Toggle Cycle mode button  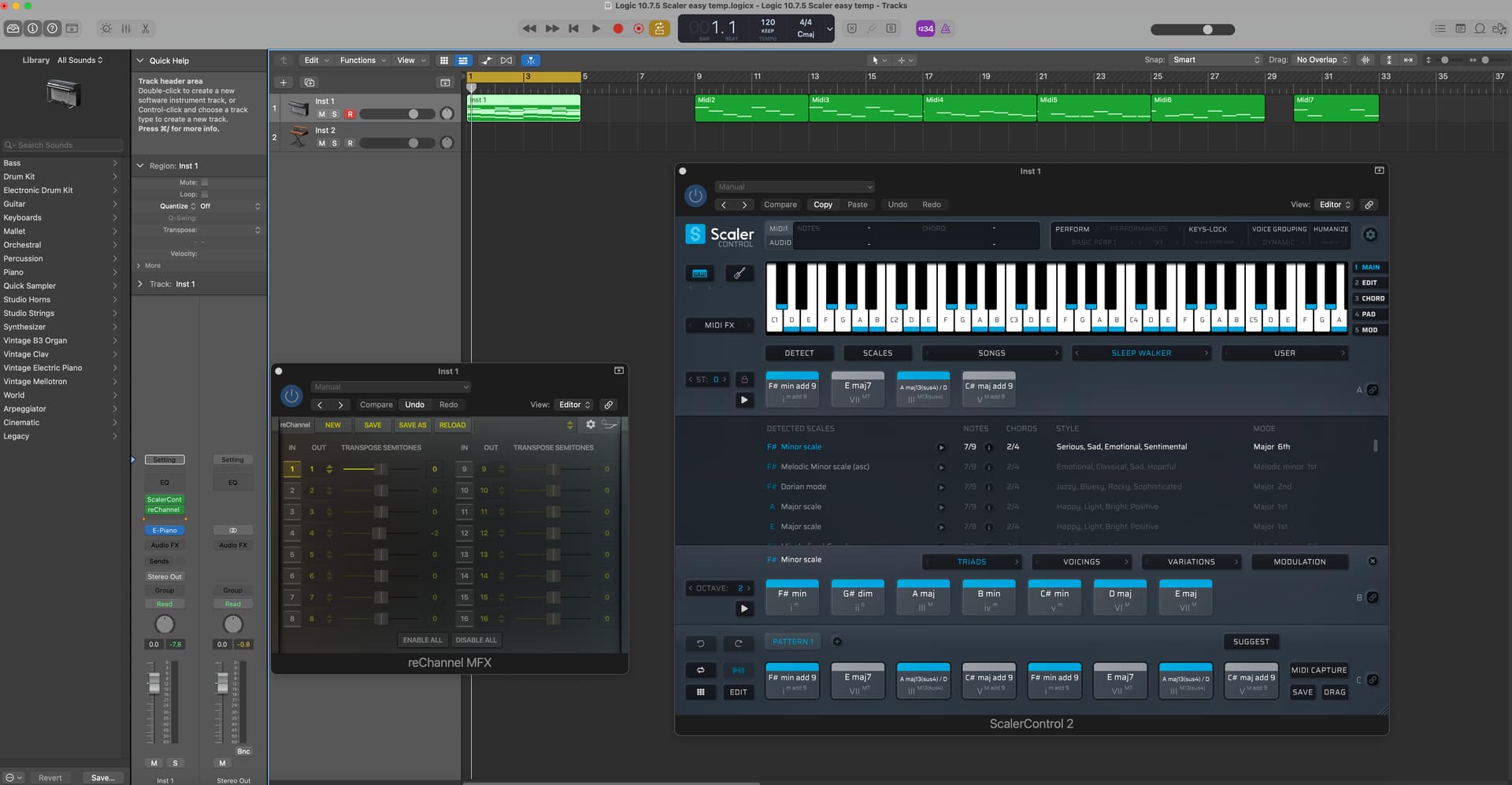pos(660,28)
